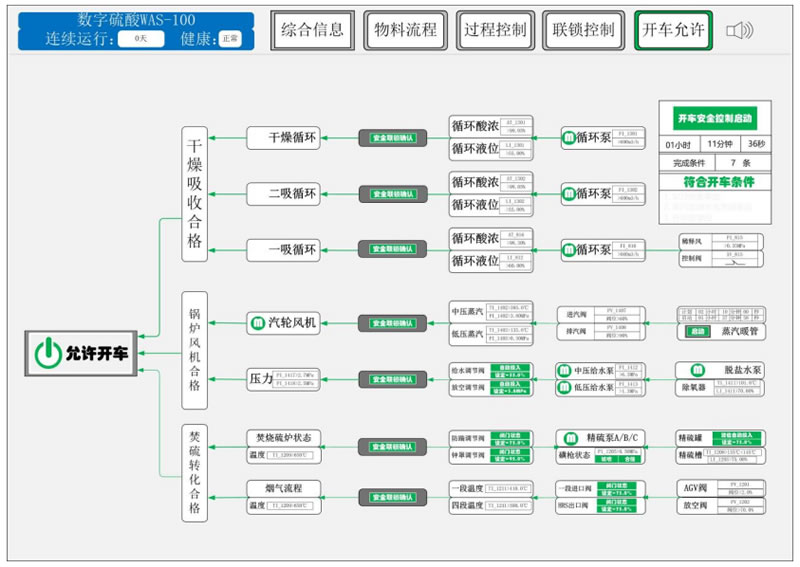Expand the 锅炉风机合格 group box
The height and width of the screenshot is (567, 800).
194,350
